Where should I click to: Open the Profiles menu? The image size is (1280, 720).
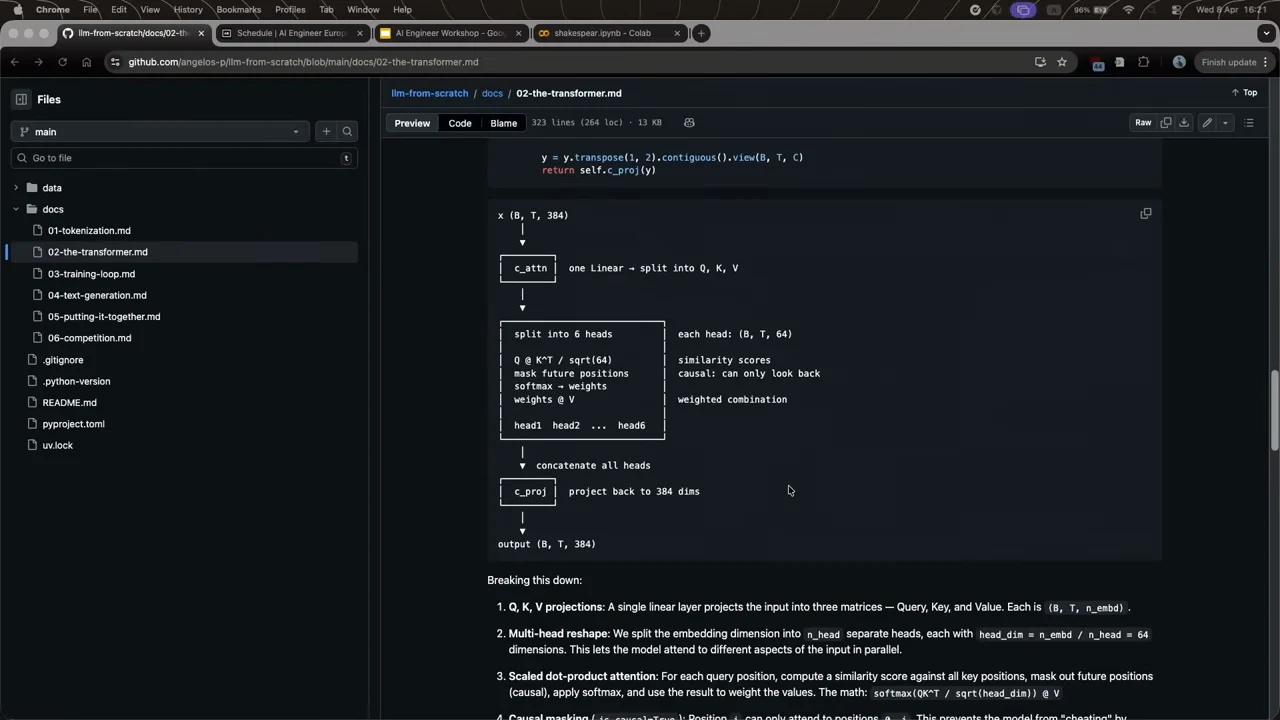(290, 10)
